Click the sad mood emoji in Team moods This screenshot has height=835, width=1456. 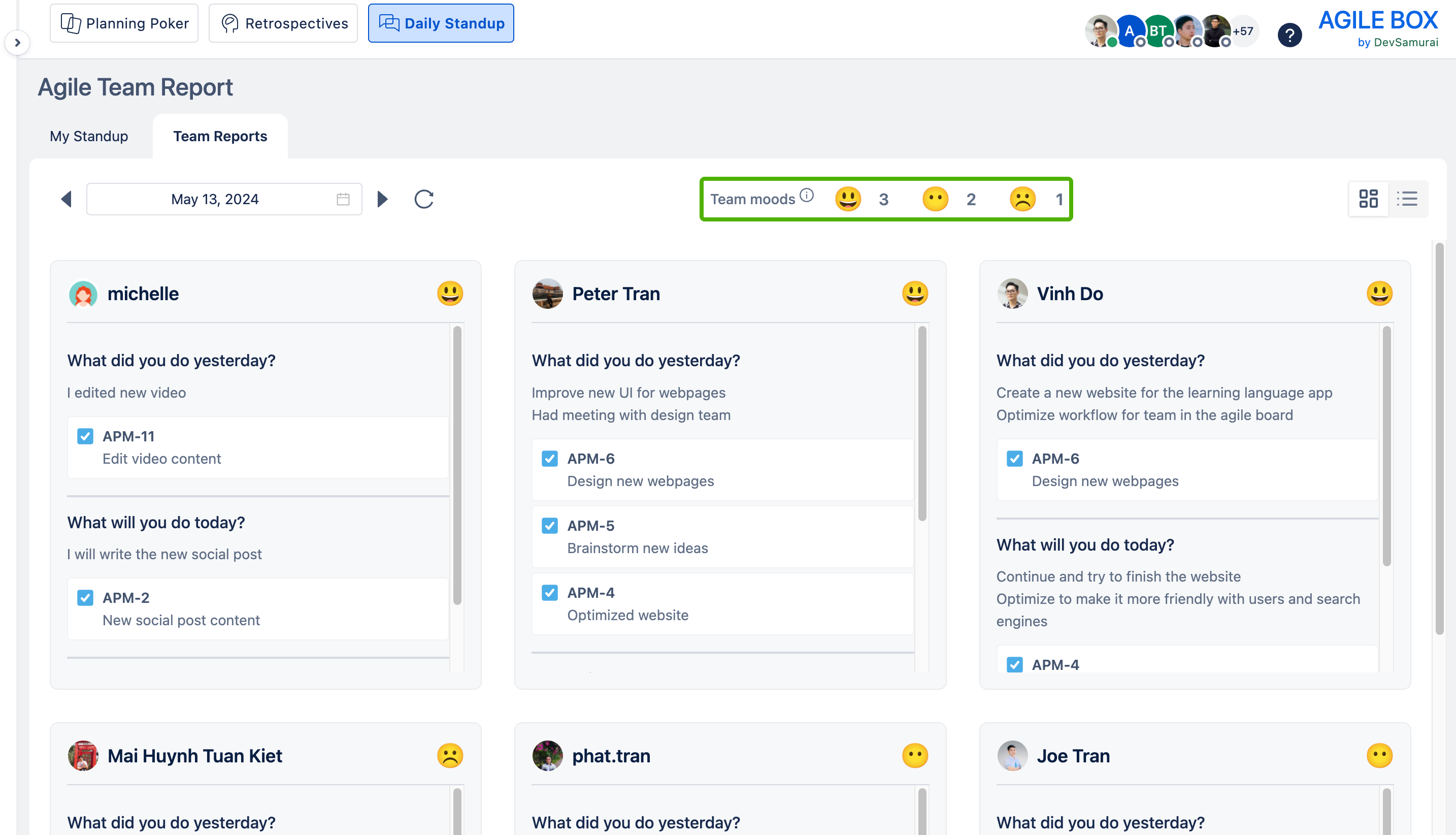1022,199
